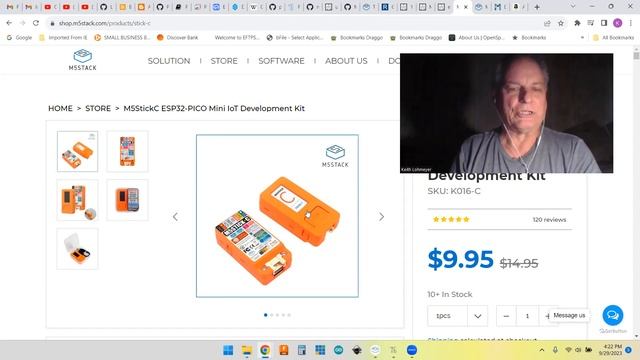Open the Calculator app from taskbar
The image size is (640, 360).
click(x=302, y=350)
